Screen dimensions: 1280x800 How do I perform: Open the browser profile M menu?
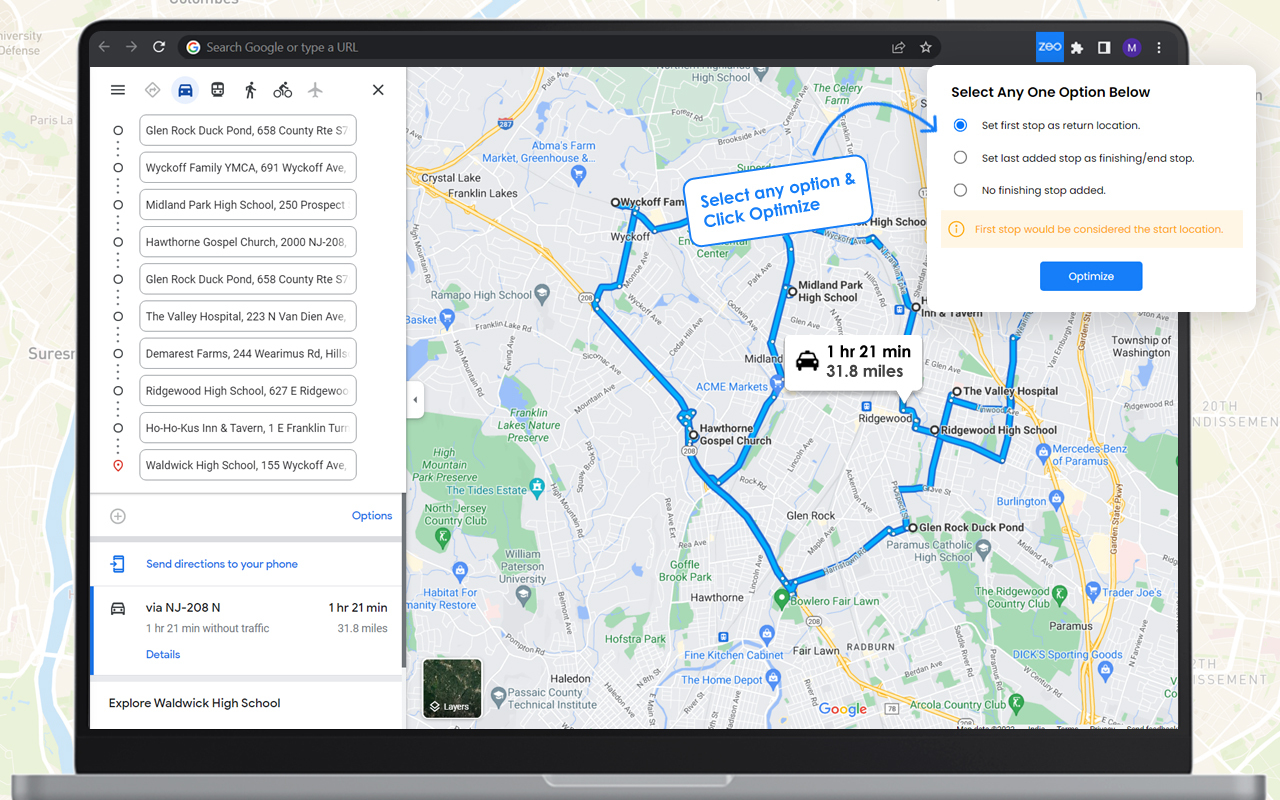(1131, 47)
